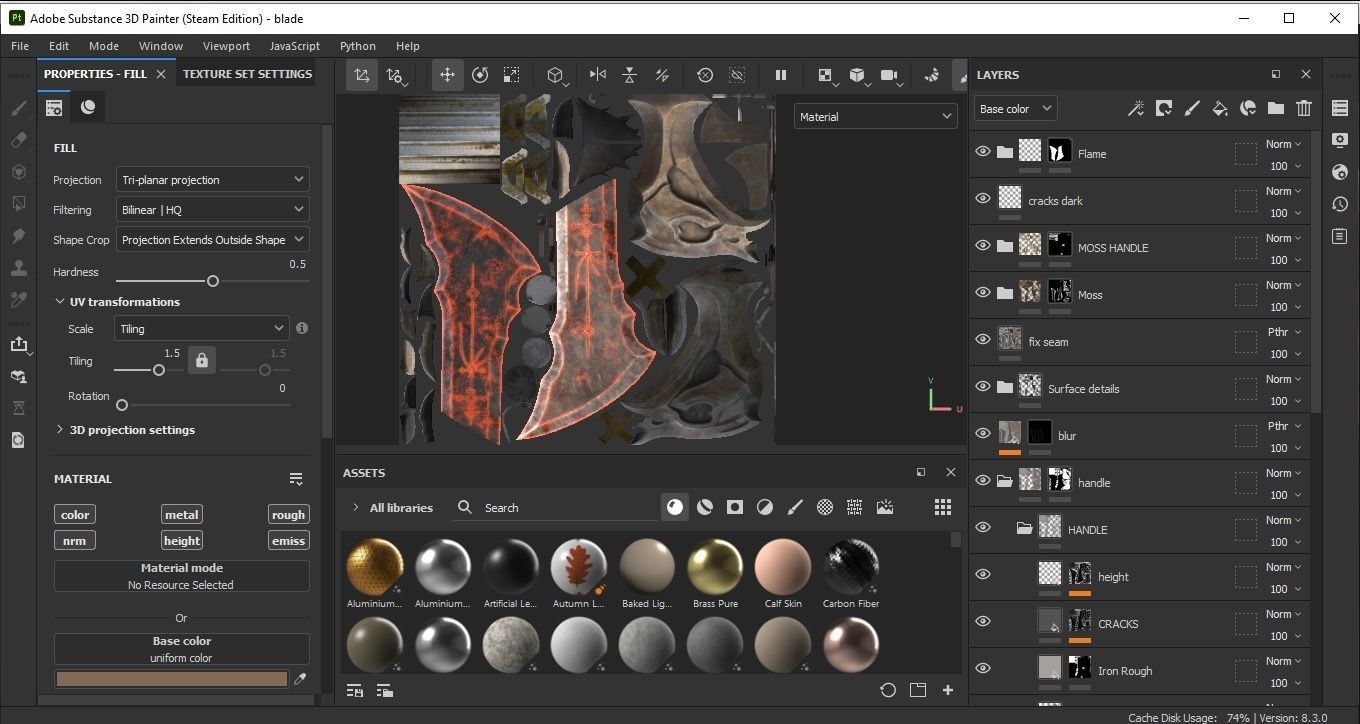Image resolution: width=1360 pixels, height=724 pixels.
Task: Select the Material picker tool in left toolbar
Action: [x=18, y=299]
